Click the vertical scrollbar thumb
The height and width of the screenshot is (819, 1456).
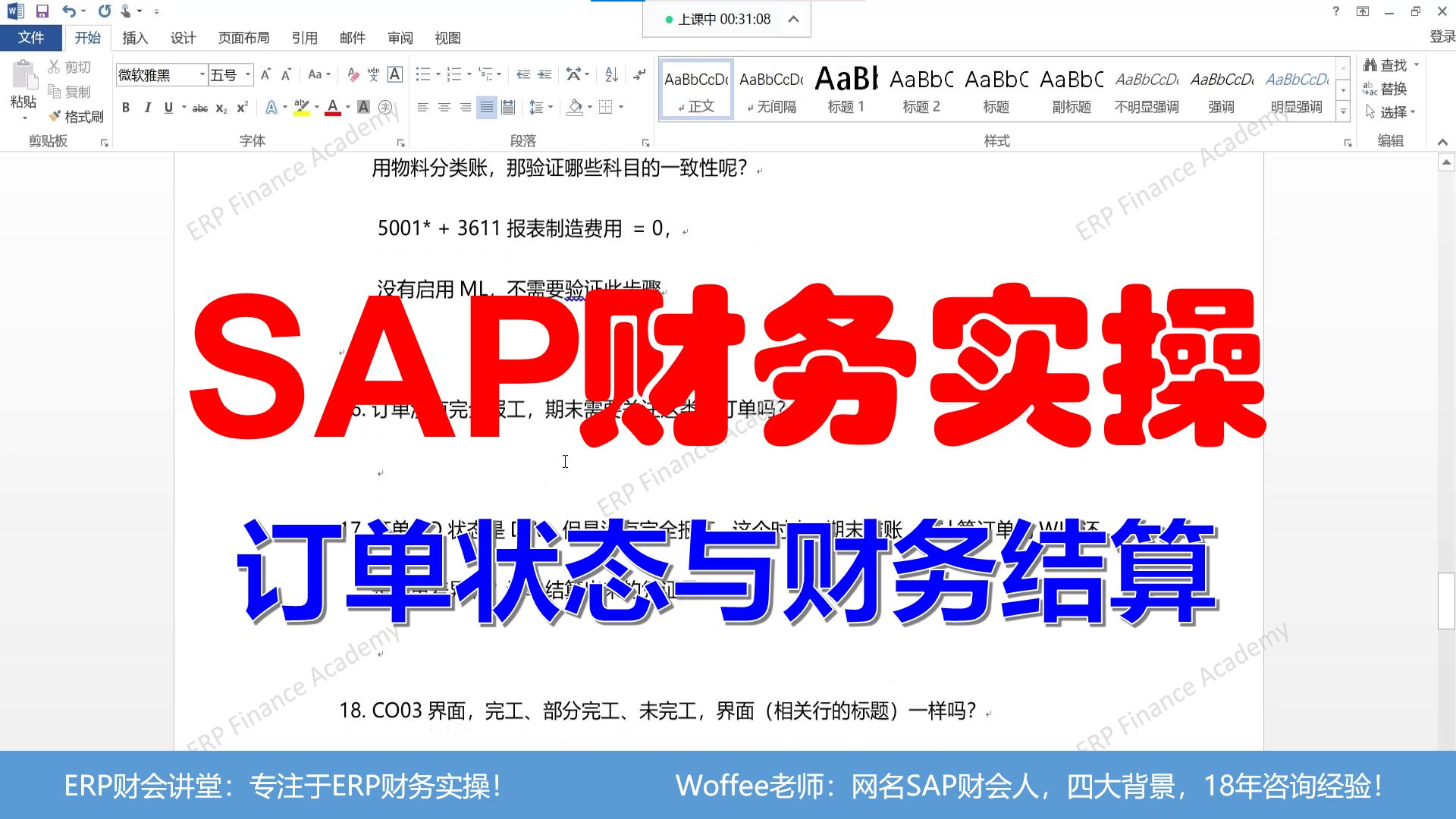click(1446, 601)
